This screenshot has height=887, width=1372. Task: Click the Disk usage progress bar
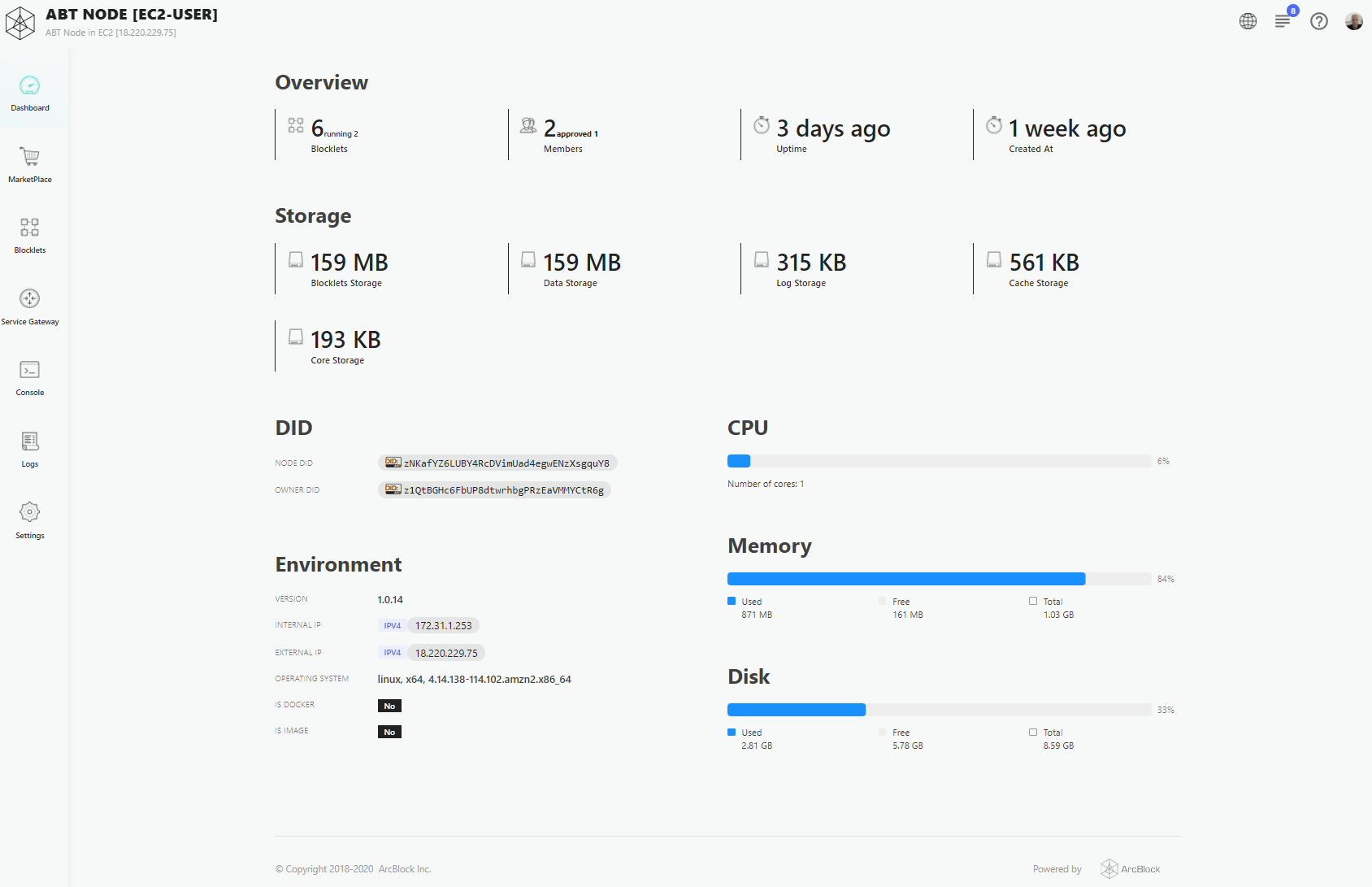(939, 710)
